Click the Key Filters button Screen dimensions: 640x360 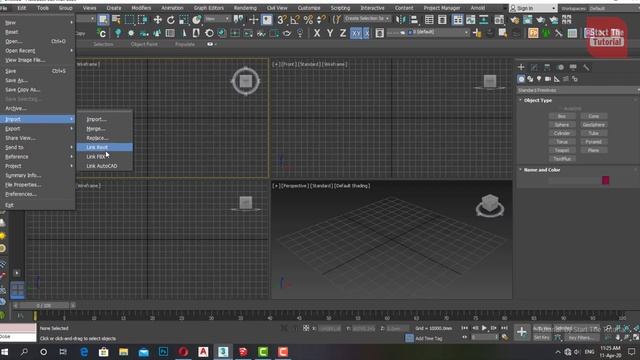[x=581, y=338]
